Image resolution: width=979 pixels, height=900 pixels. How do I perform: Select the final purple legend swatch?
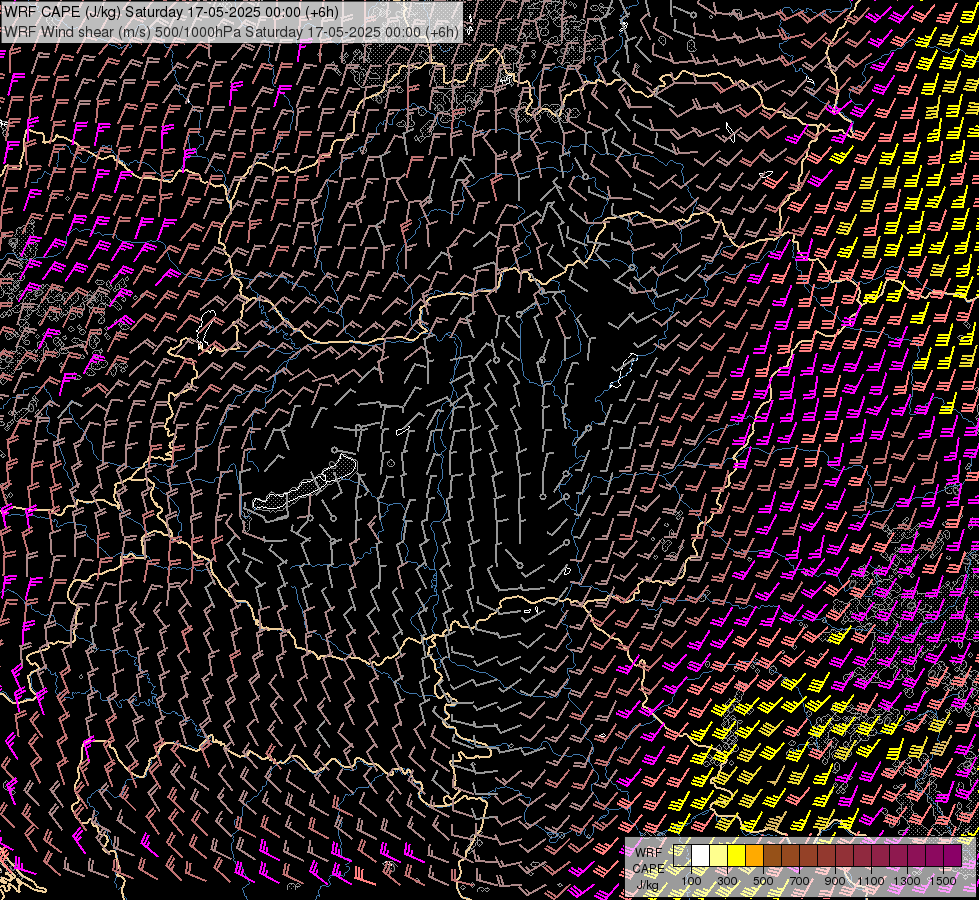click(x=952, y=855)
